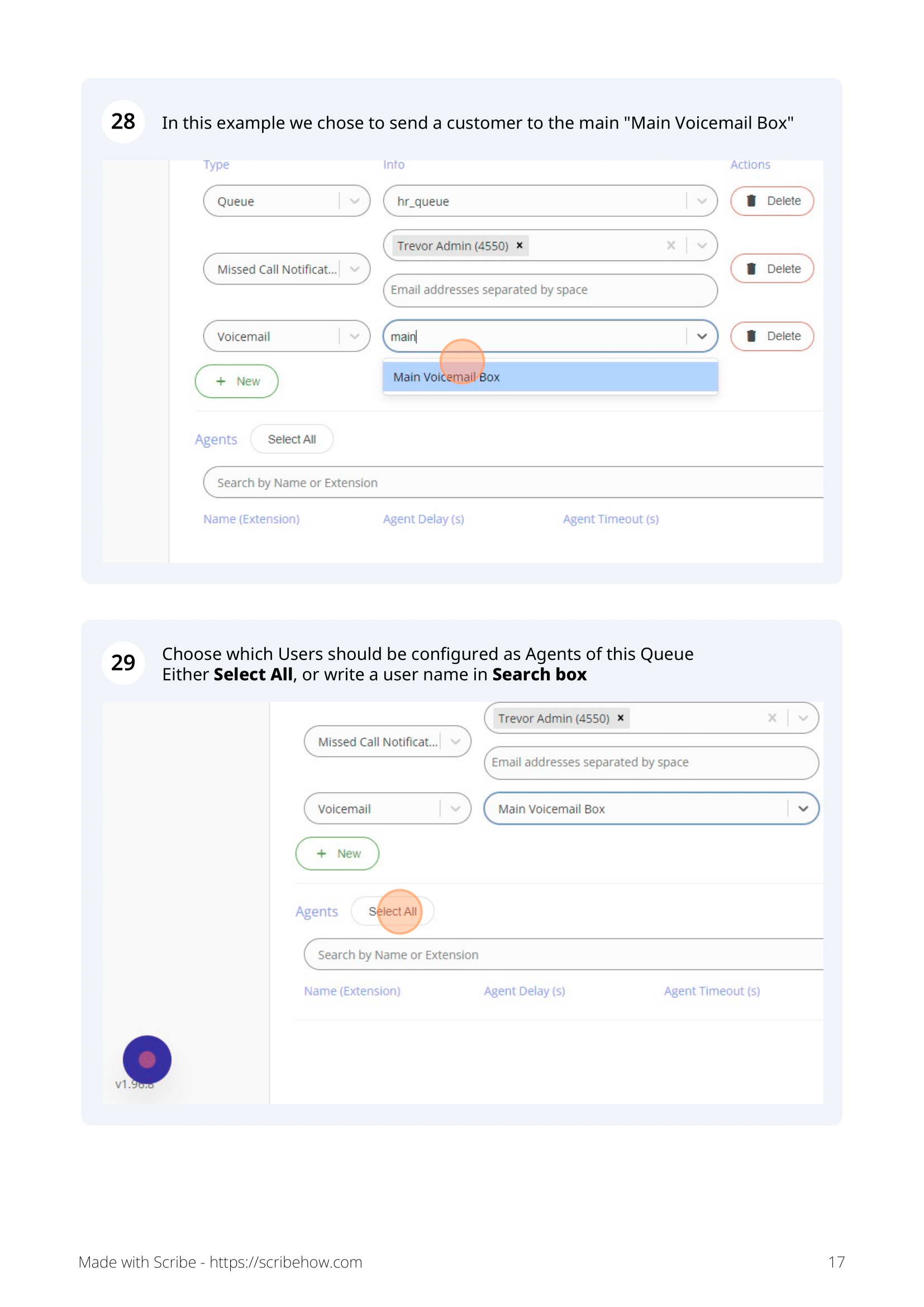924x1307 pixels.
Task: Click the New button in step 29
Action: [337, 853]
